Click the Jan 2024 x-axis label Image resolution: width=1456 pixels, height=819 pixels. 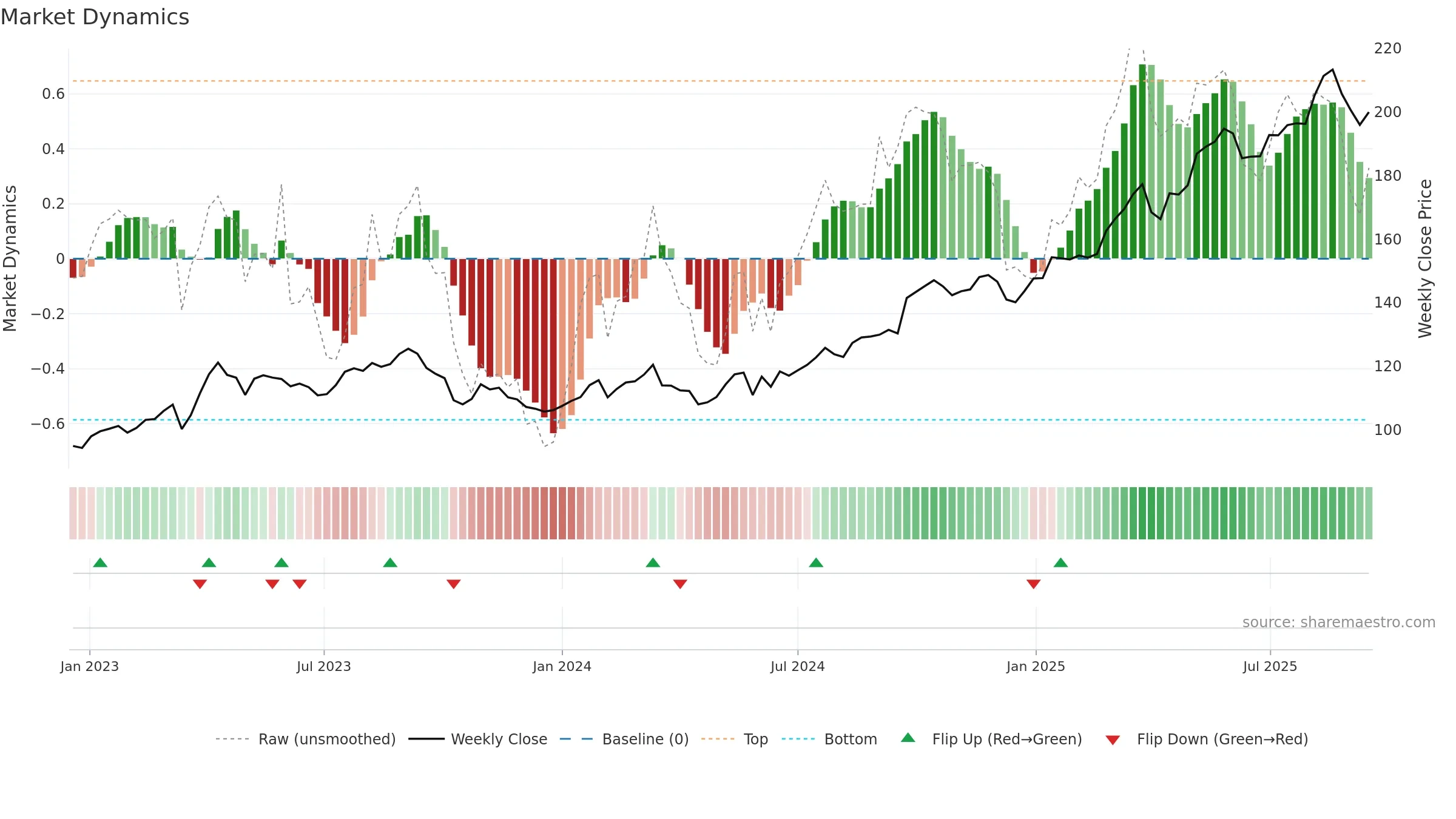[562, 666]
